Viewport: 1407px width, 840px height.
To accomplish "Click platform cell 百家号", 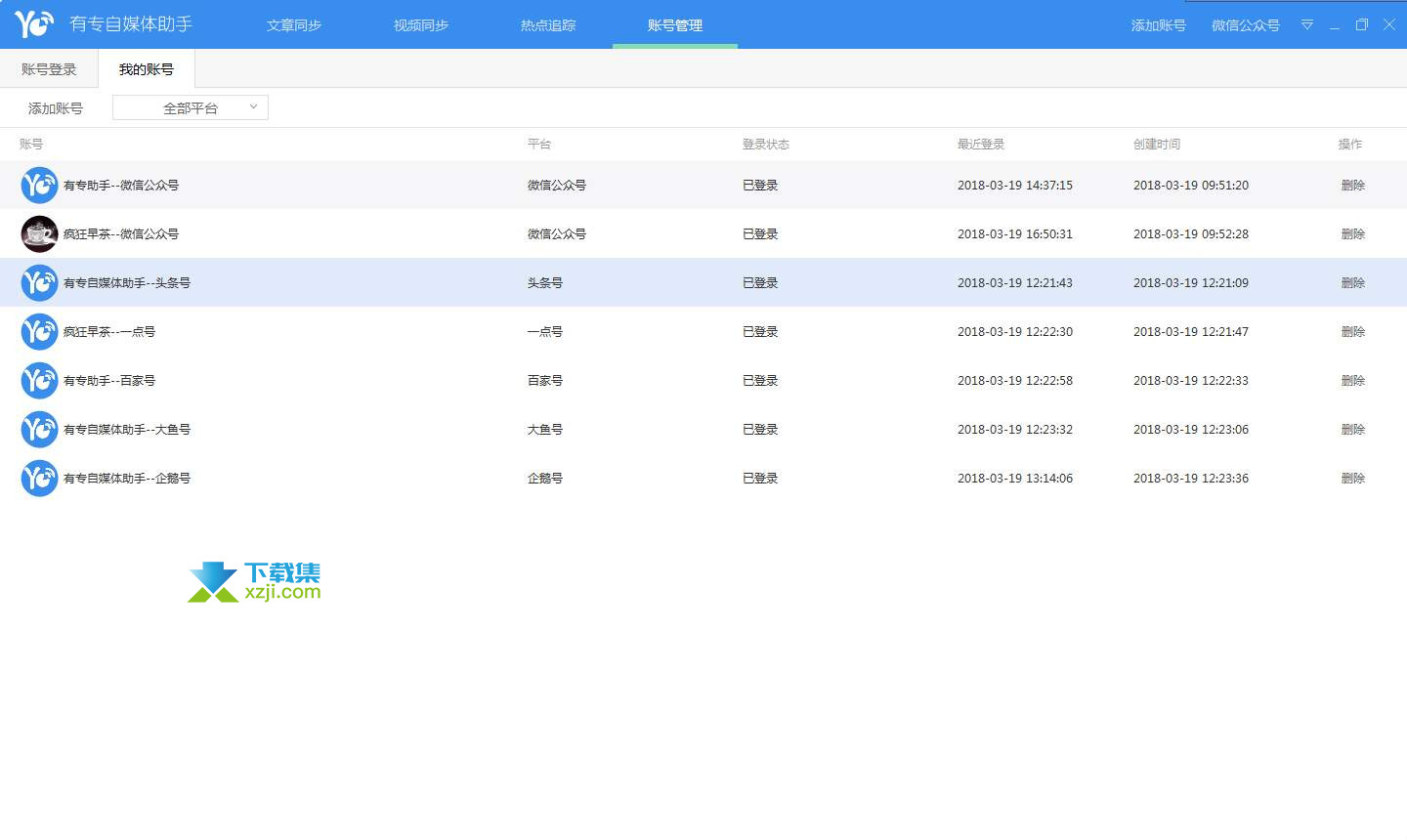I will 545,381.
